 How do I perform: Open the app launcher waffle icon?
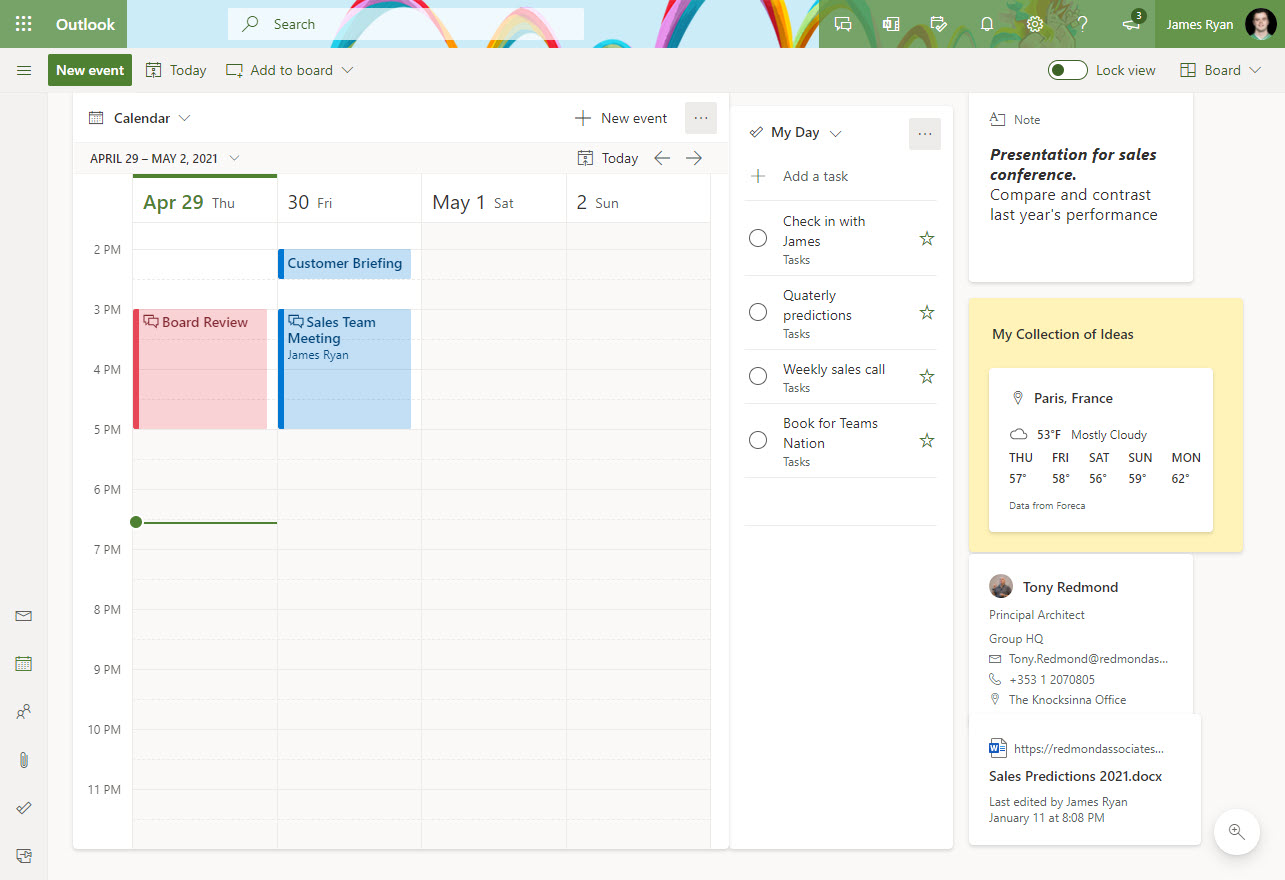[x=24, y=24]
